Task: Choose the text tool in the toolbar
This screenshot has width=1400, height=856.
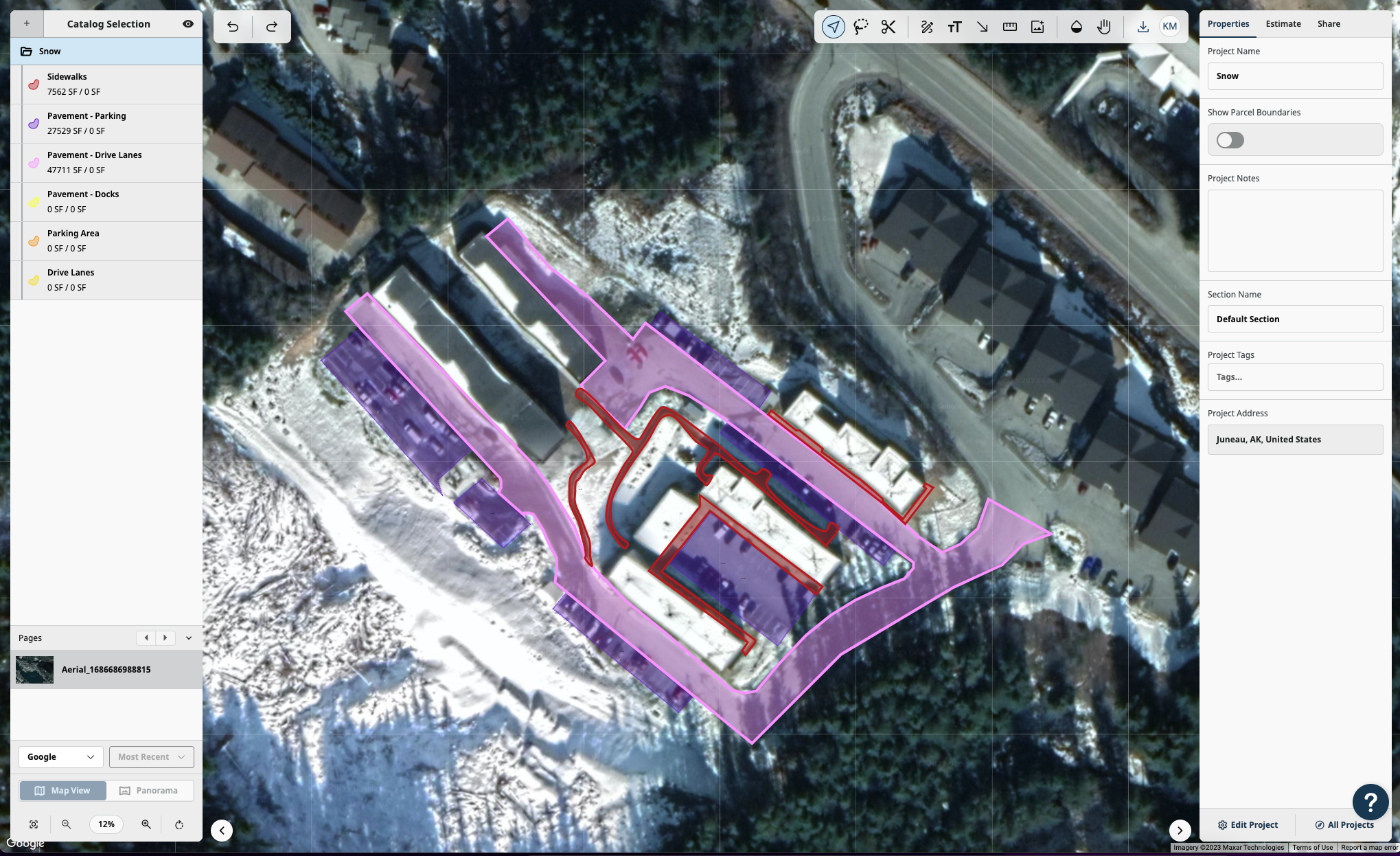Action: tap(954, 27)
